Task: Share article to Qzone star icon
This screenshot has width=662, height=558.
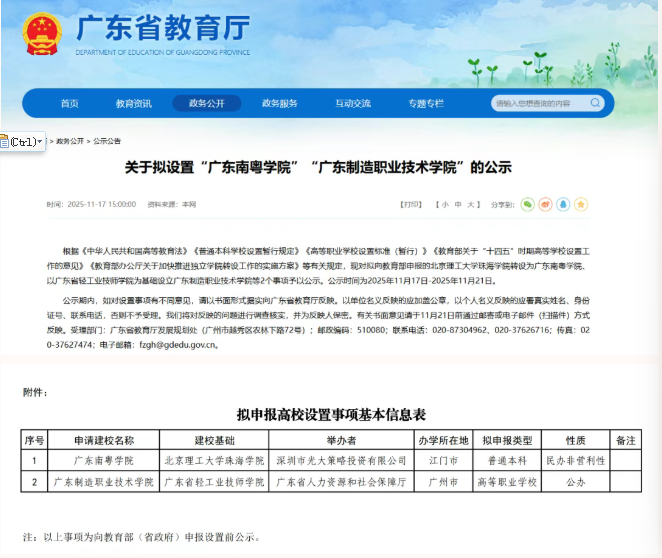Action: click(x=582, y=204)
